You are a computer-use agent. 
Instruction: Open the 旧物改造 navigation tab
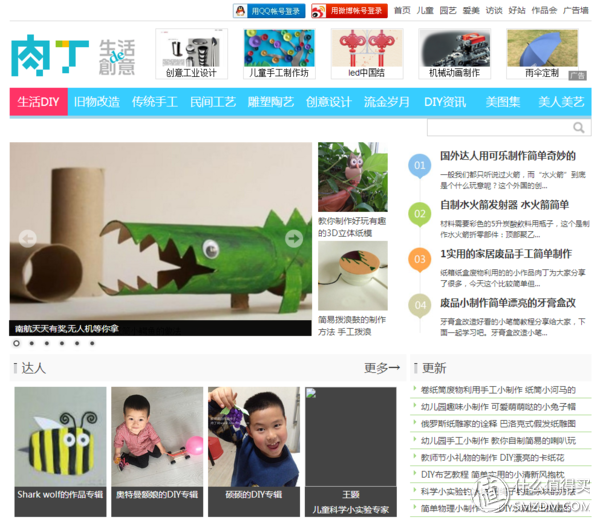96,102
